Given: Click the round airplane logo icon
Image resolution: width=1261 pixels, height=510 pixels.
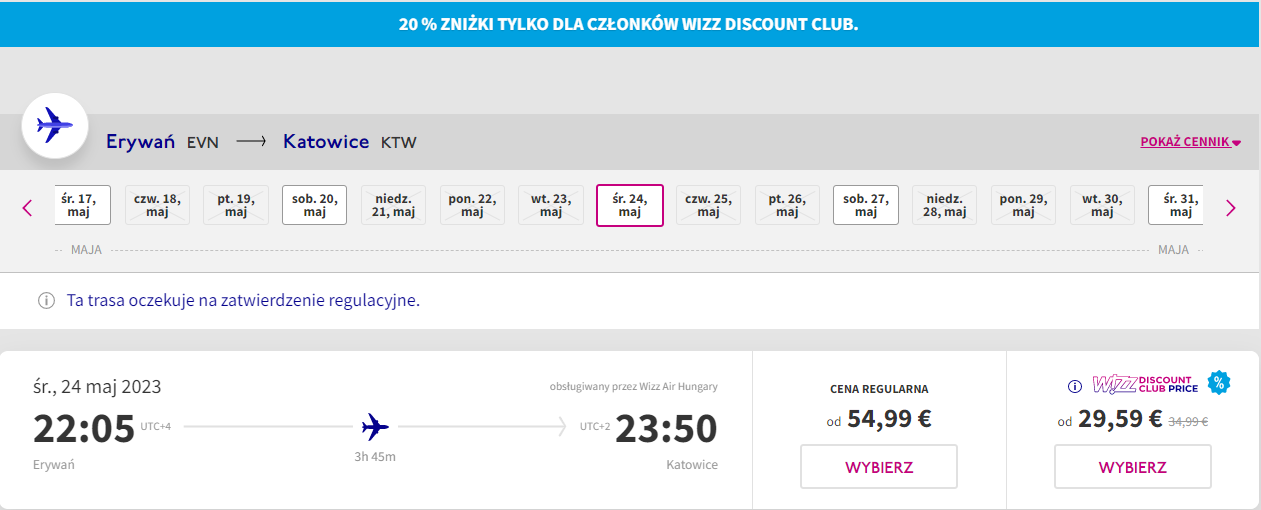Looking at the screenshot, I should click(55, 126).
